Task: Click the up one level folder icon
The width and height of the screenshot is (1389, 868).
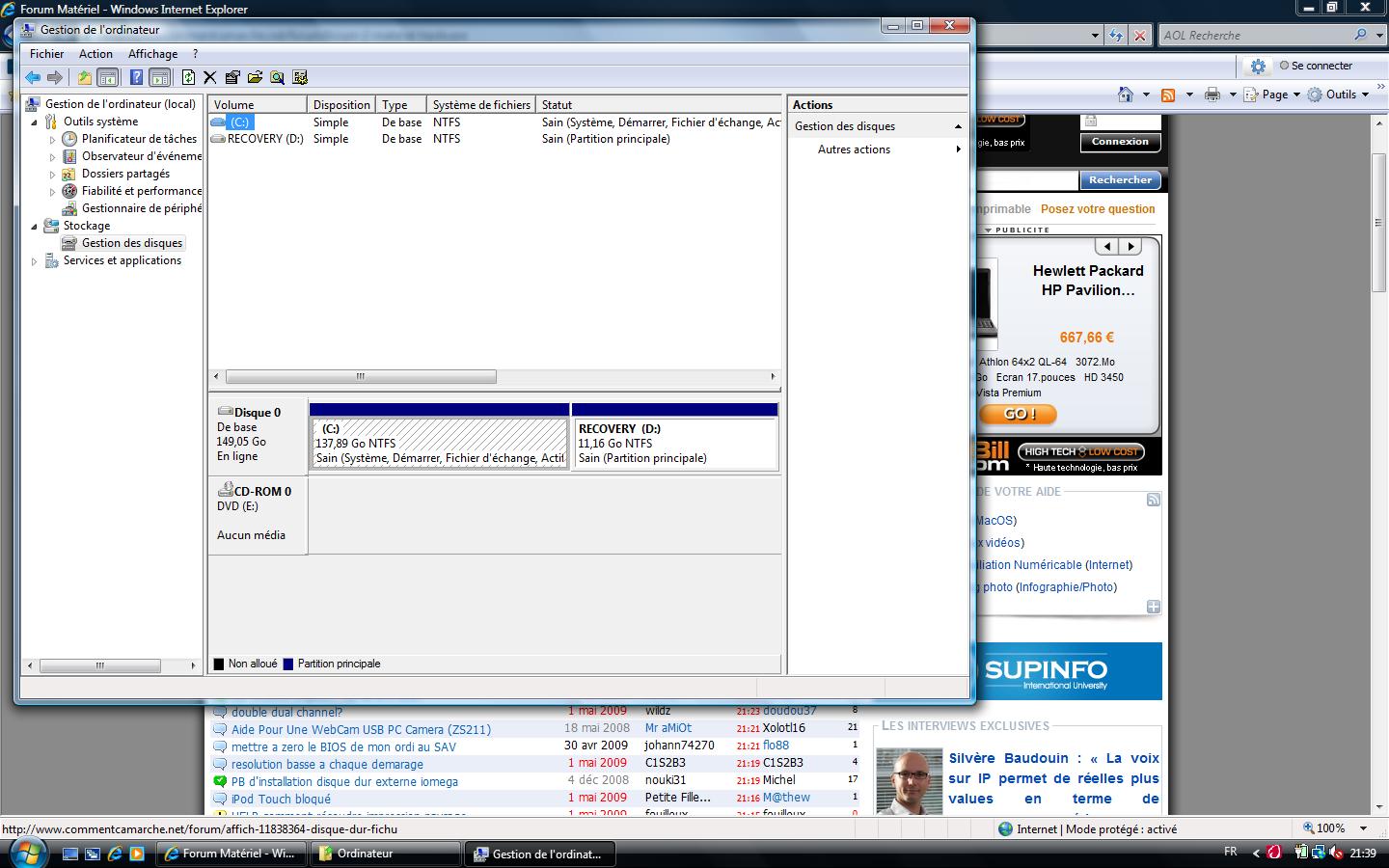Action: coord(85,78)
